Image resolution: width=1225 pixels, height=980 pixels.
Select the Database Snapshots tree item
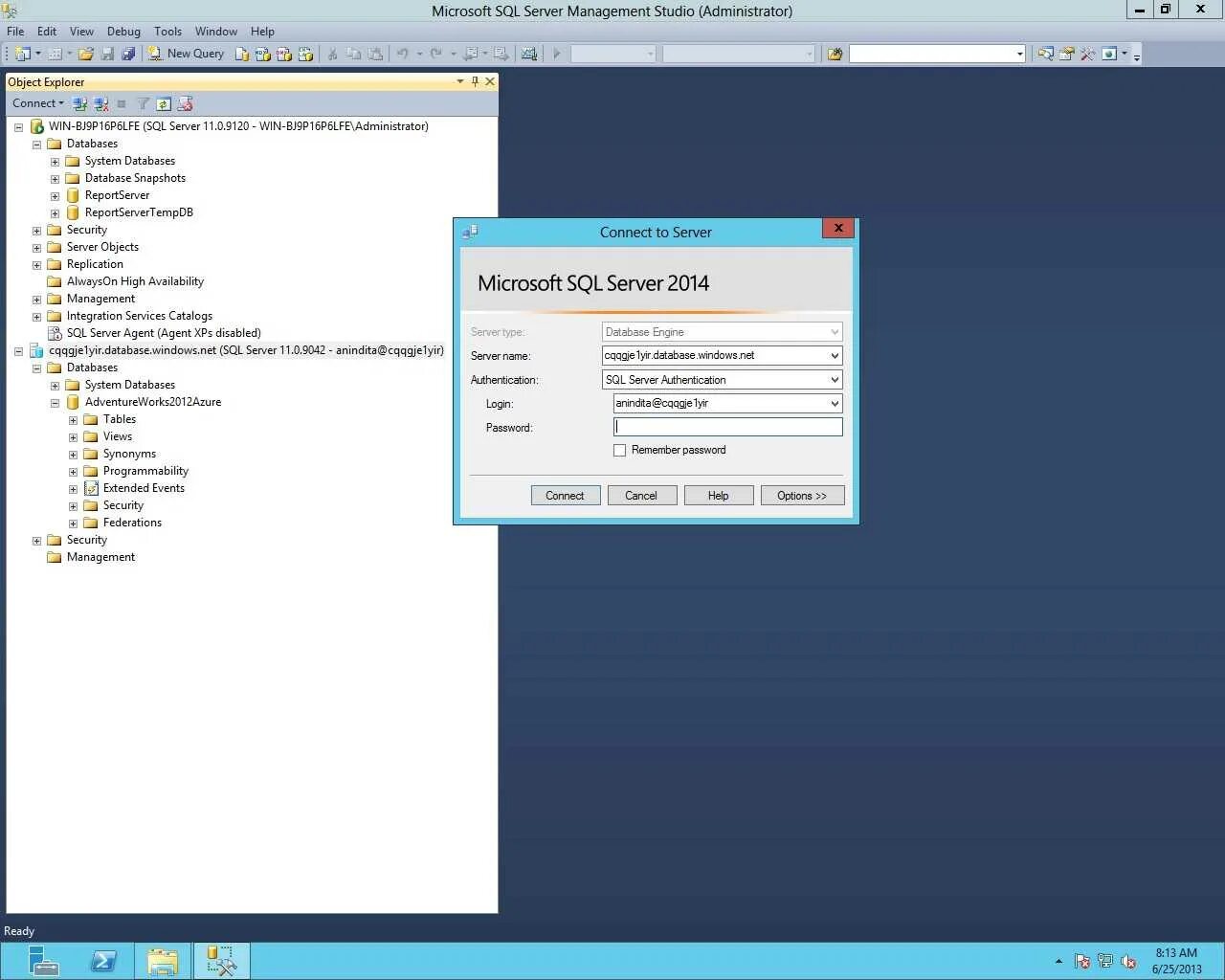click(135, 178)
